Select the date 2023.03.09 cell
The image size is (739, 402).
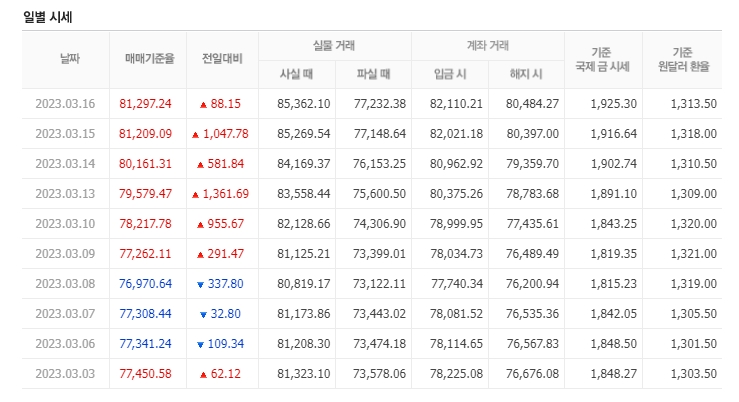(x=65, y=254)
